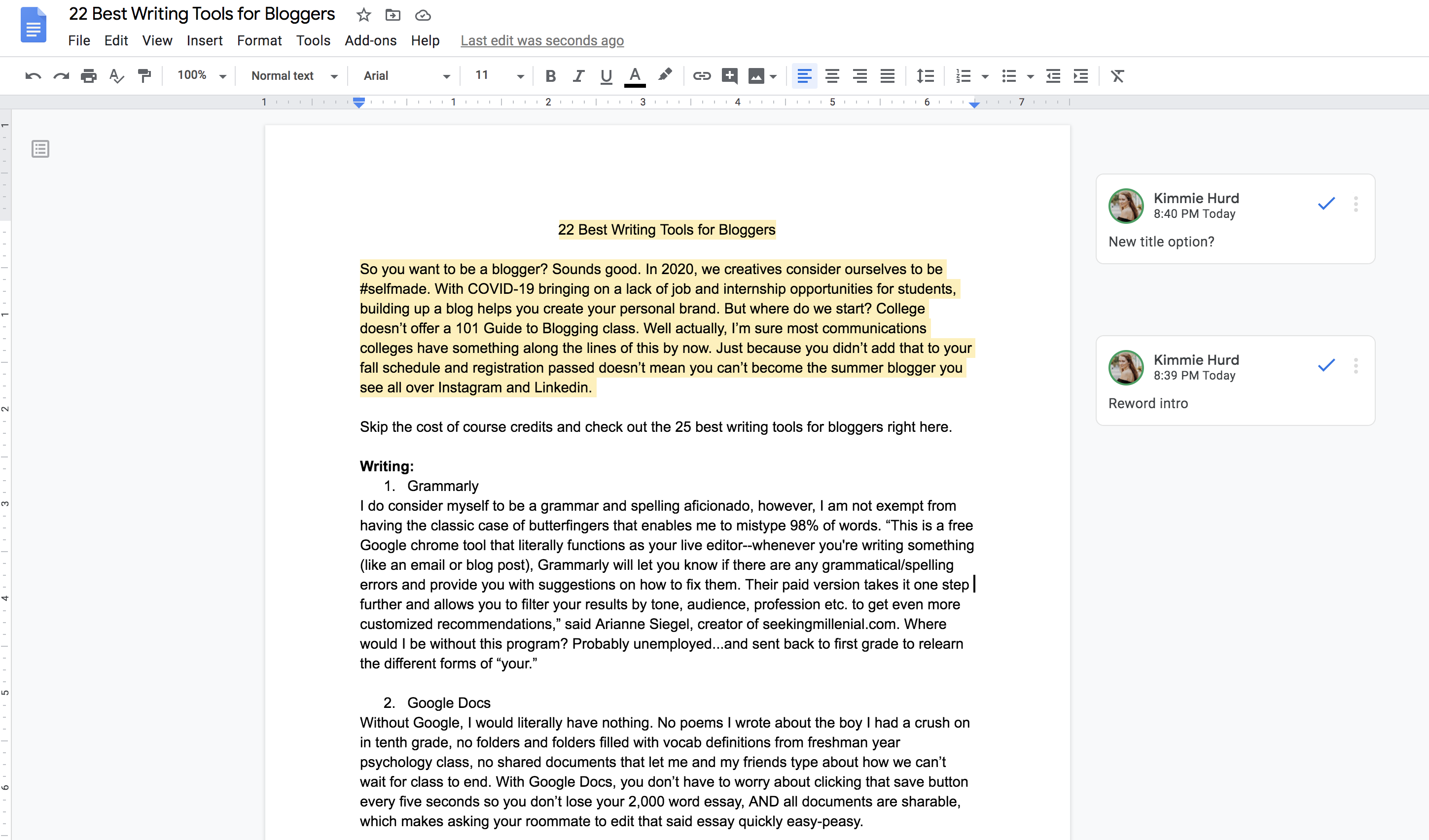Open the View menu
This screenshot has width=1429, height=840.
(x=157, y=40)
